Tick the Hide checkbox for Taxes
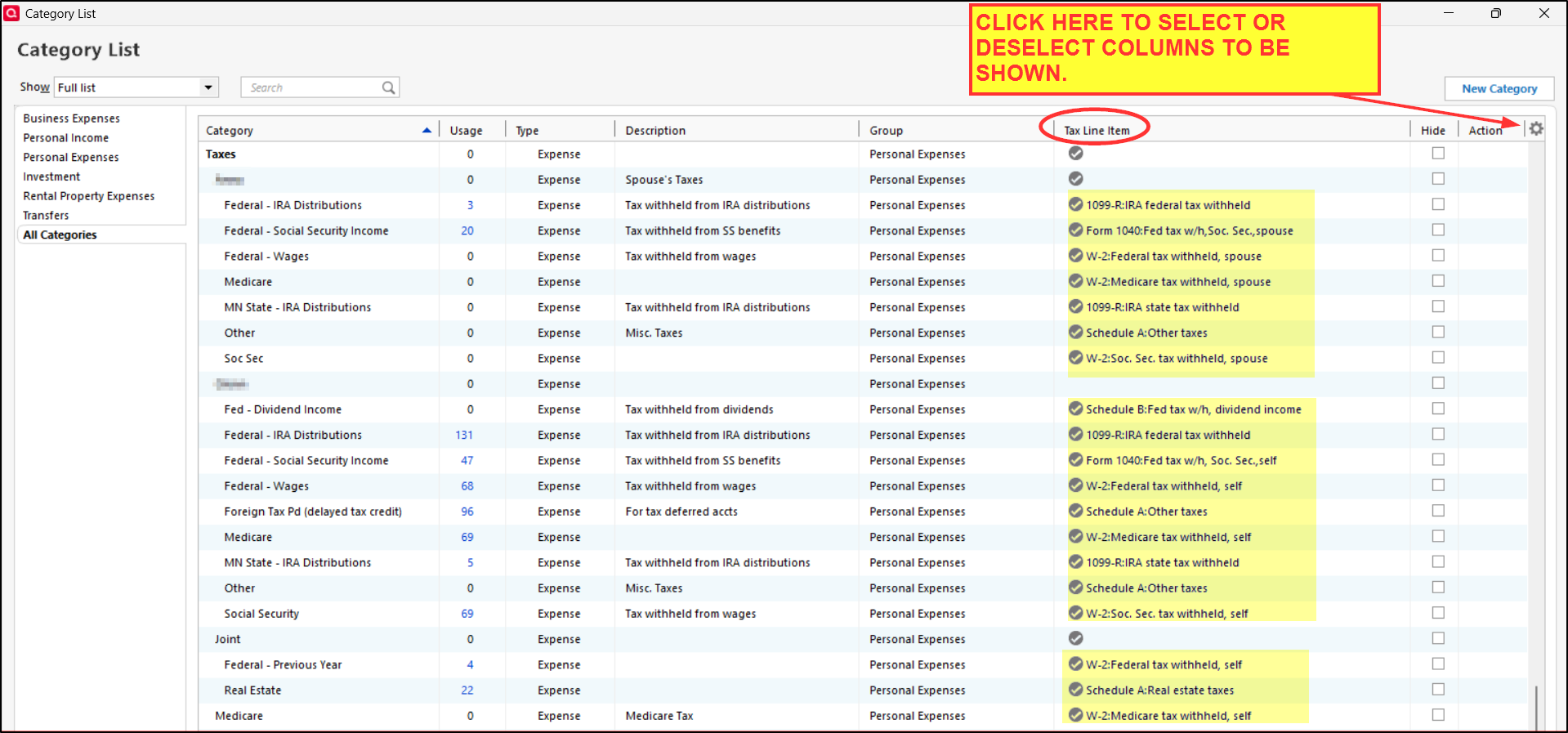This screenshot has width=1568, height=733. pos(1438,153)
